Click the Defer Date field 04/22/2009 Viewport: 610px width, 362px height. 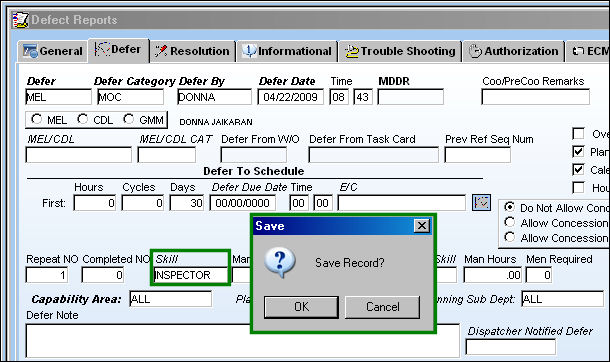(x=290, y=97)
